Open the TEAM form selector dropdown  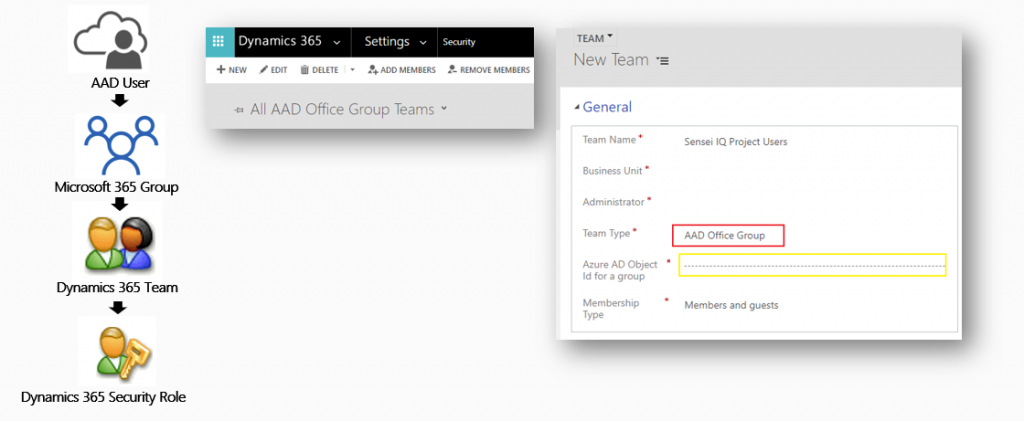point(594,38)
